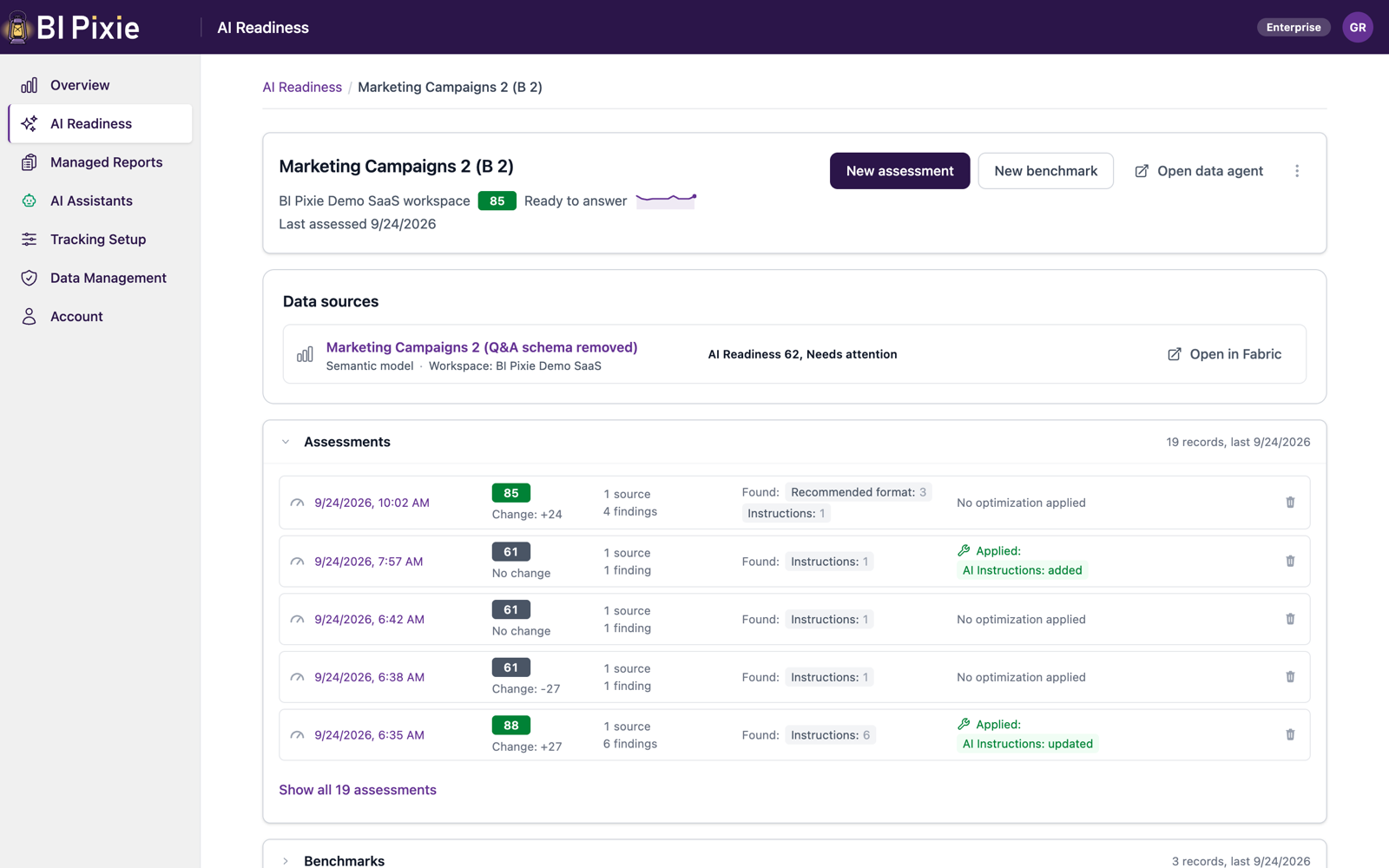Viewport: 1389px width, 868px height.
Task: Click the New benchmark button
Action: coord(1045,171)
